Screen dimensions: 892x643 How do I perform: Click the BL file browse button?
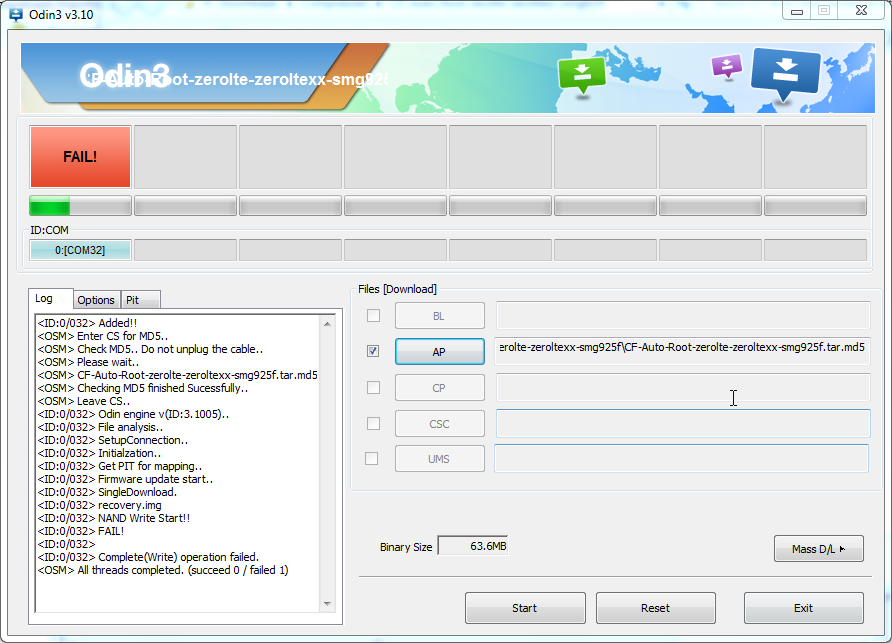pos(440,316)
